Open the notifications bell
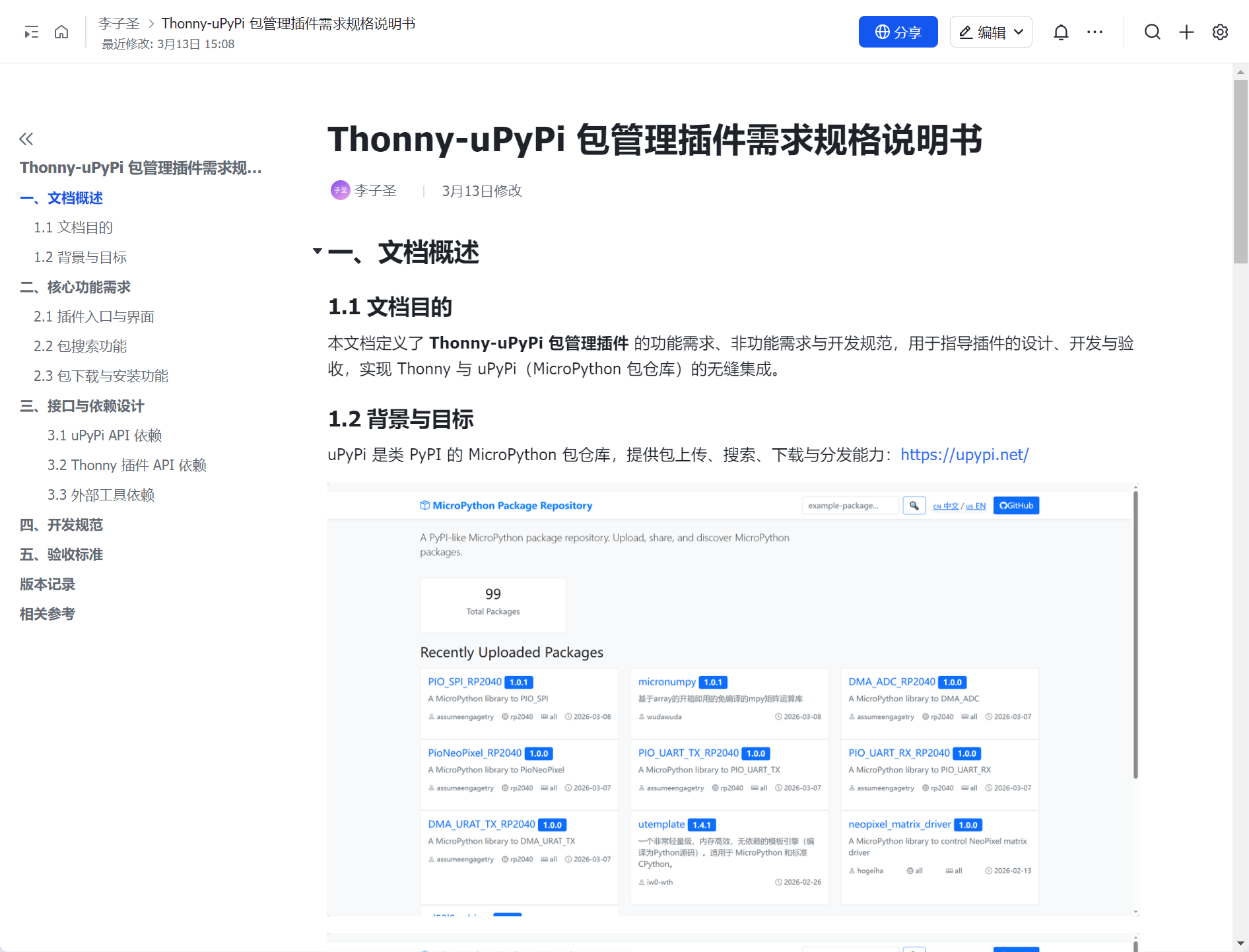Image resolution: width=1249 pixels, height=952 pixels. pos(1061,32)
